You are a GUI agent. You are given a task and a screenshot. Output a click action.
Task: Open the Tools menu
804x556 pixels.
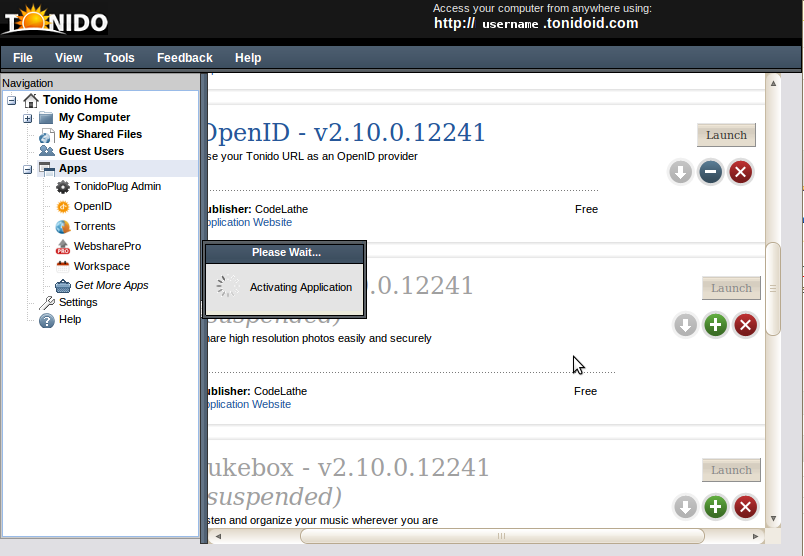coord(119,58)
